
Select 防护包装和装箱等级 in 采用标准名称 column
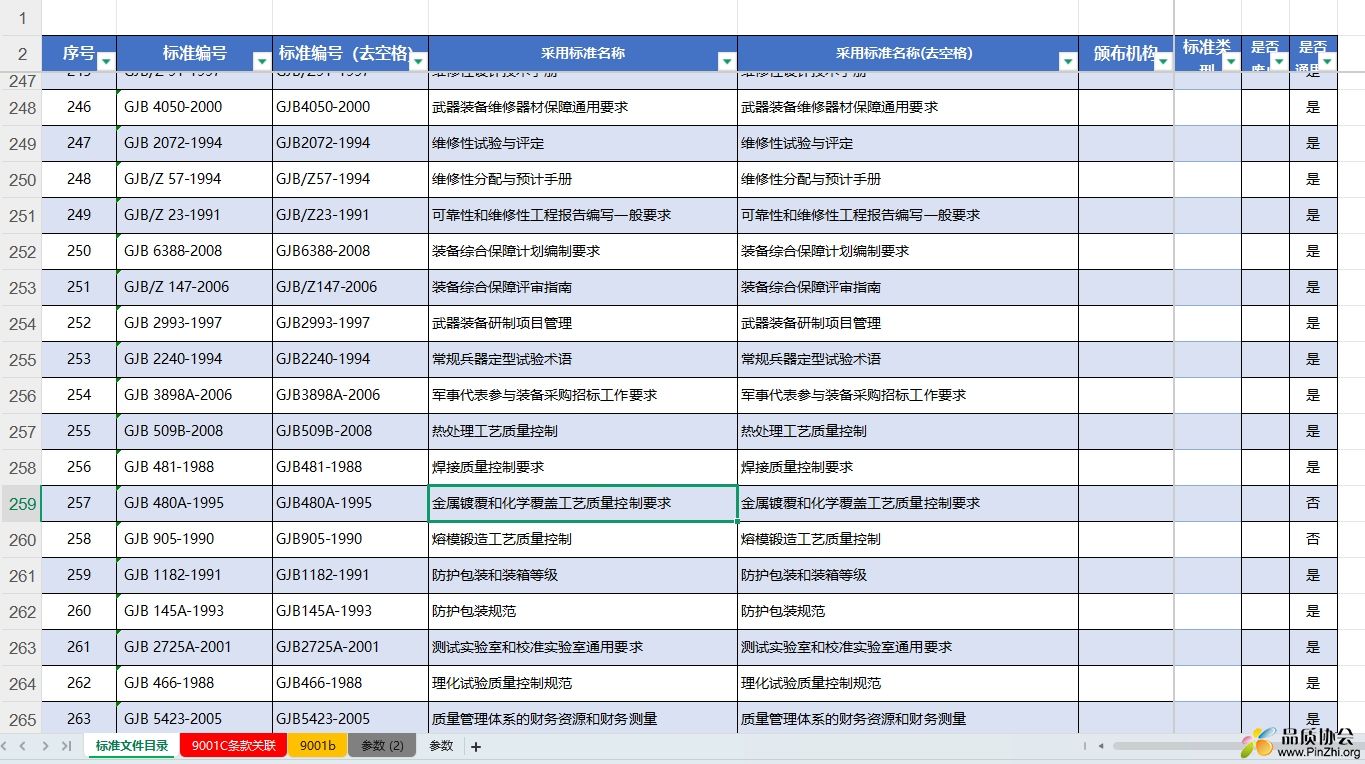[x=583, y=575]
